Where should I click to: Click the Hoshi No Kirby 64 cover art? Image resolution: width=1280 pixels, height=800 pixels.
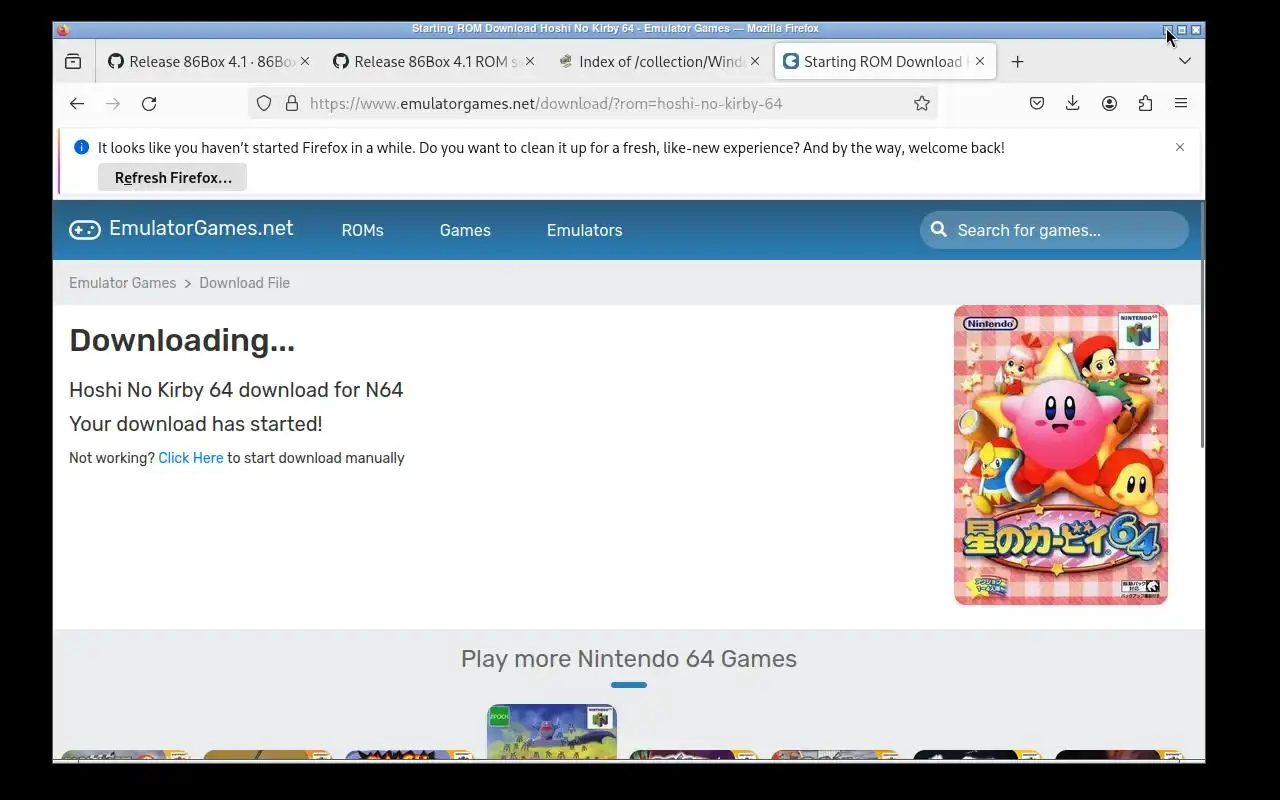click(1061, 455)
